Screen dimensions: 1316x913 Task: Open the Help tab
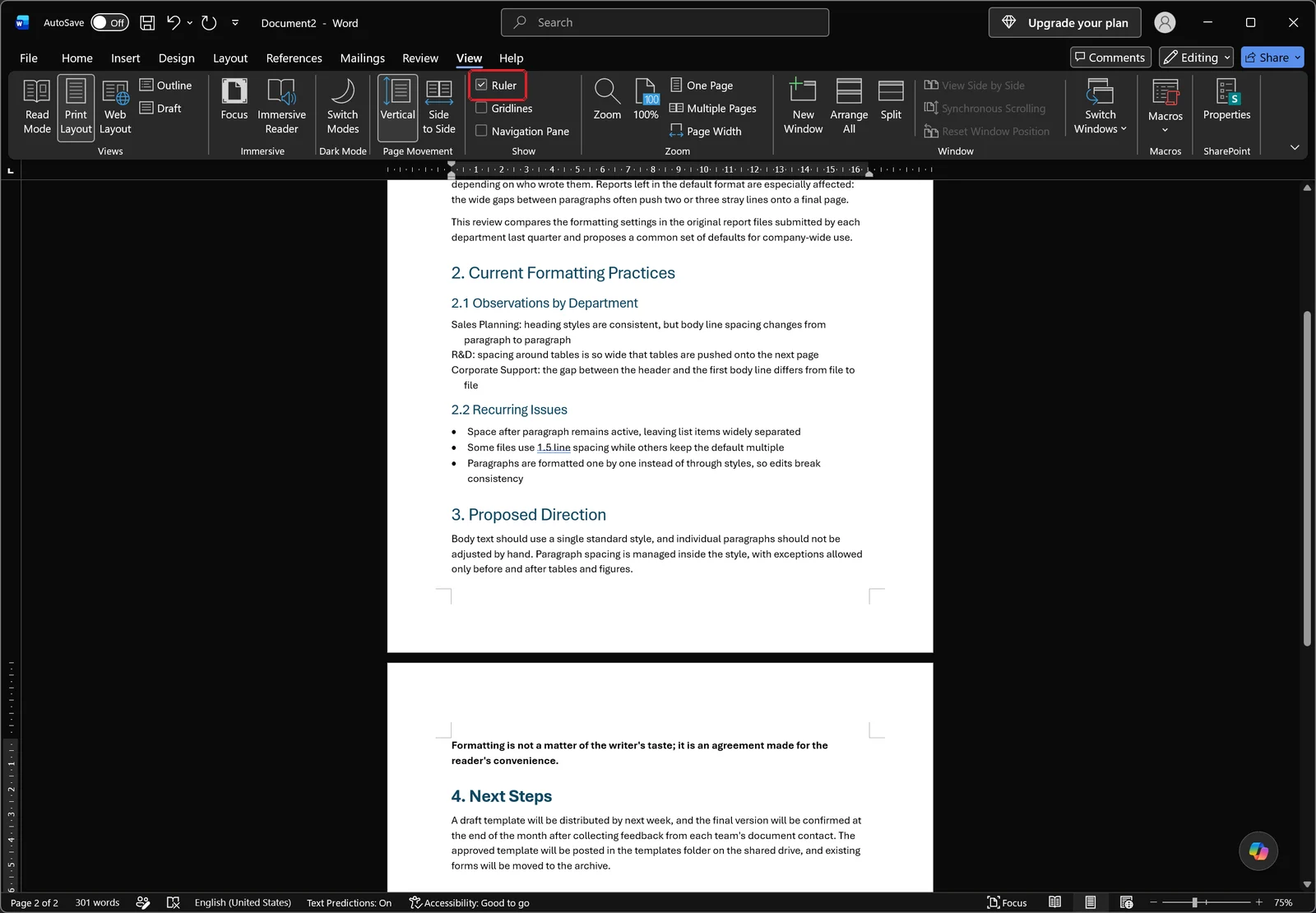coord(511,58)
